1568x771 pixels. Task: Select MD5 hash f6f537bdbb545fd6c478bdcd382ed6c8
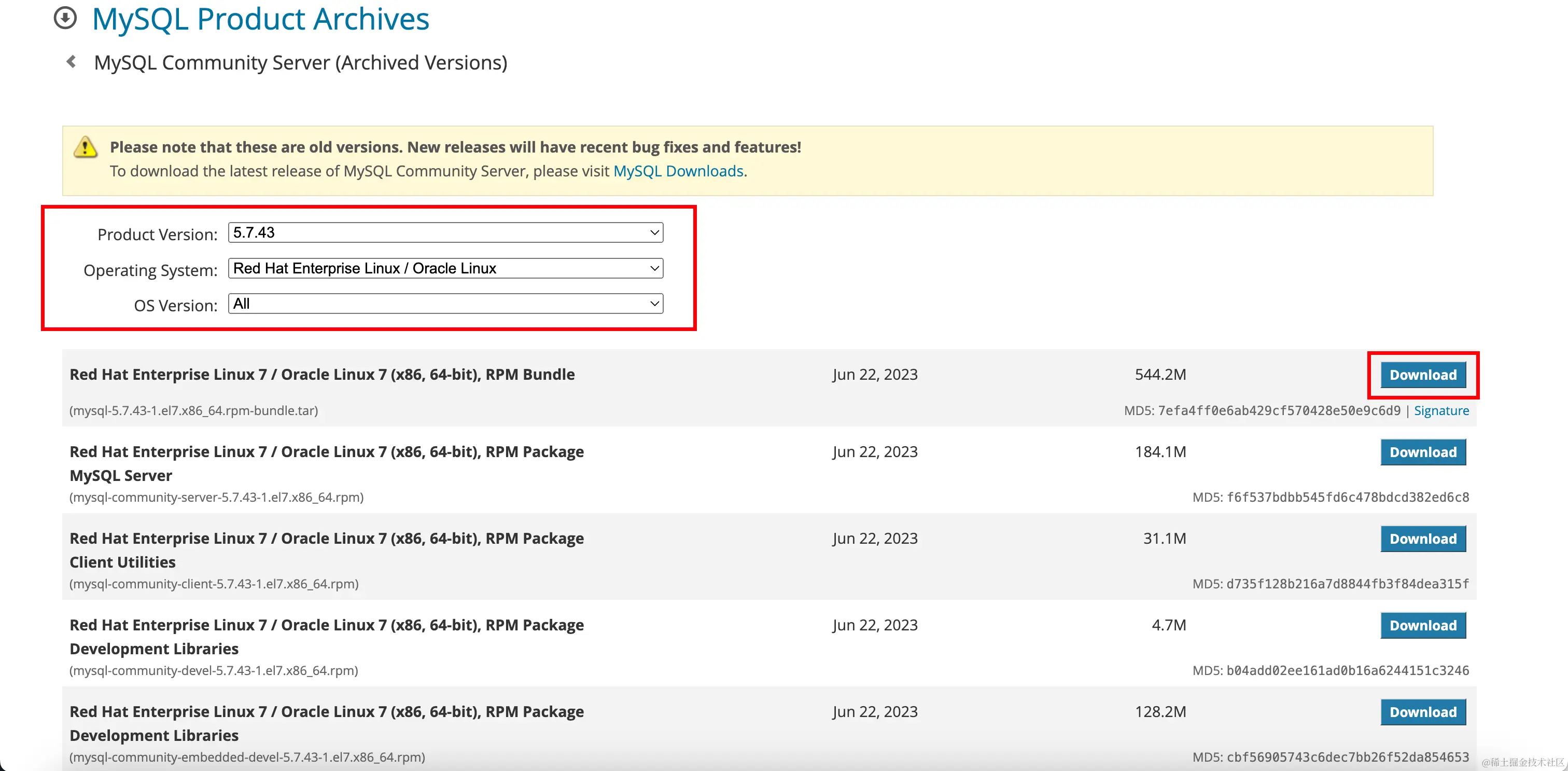pos(1348,497)
